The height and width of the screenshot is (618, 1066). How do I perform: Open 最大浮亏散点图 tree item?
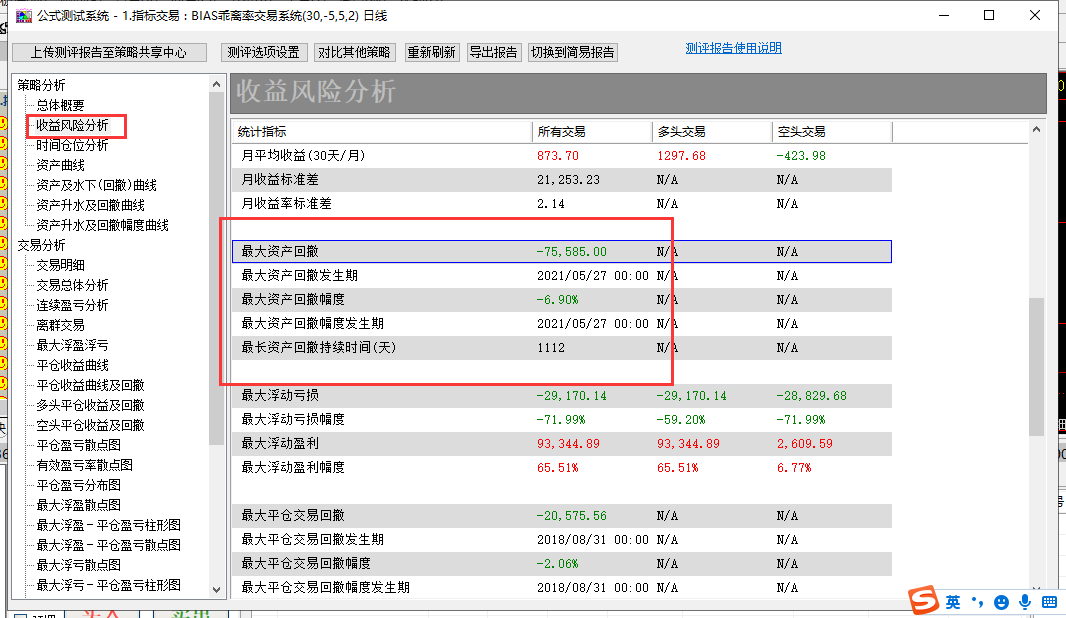[78, 565]
